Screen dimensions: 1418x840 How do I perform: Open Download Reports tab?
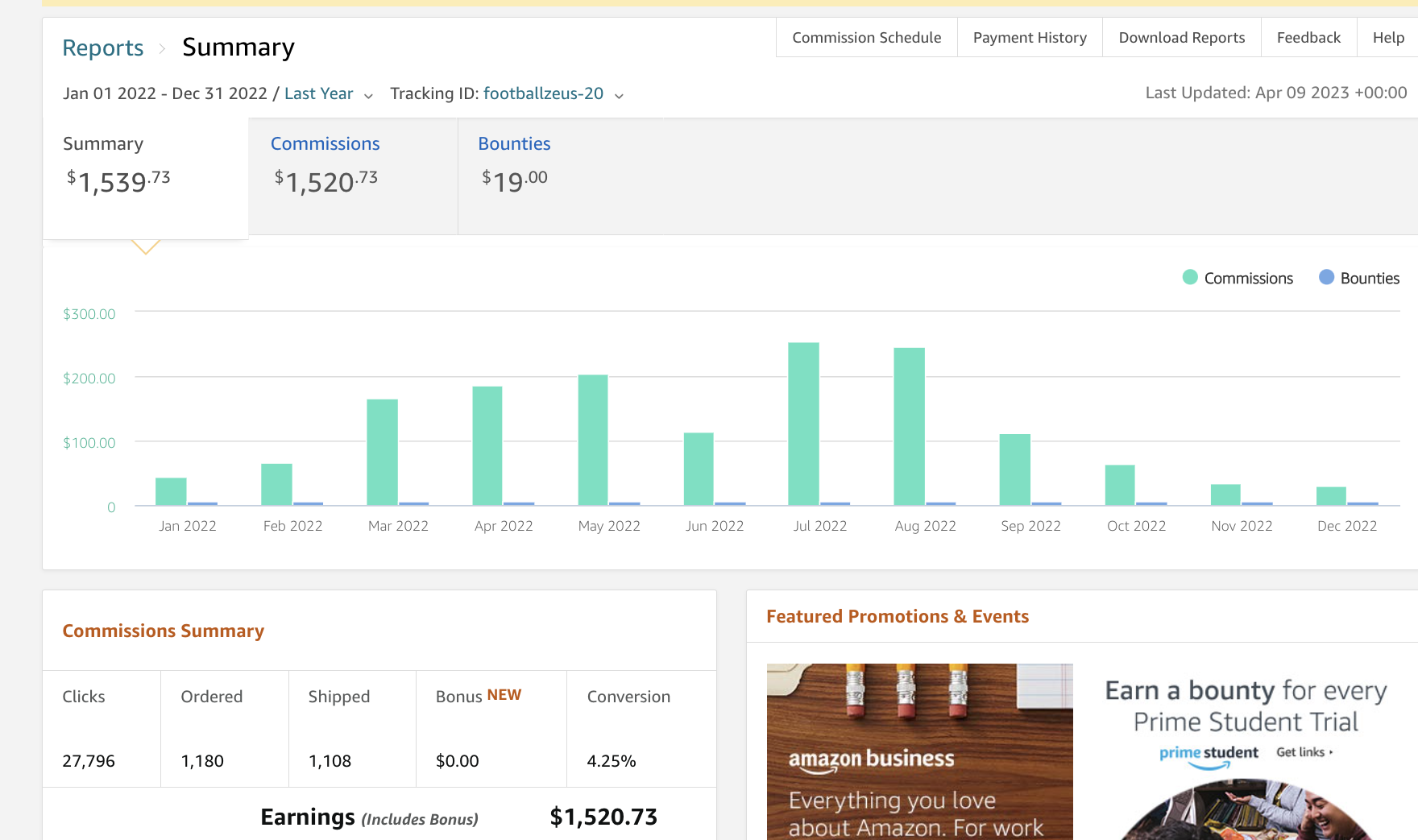click(x=1181, y=38)
